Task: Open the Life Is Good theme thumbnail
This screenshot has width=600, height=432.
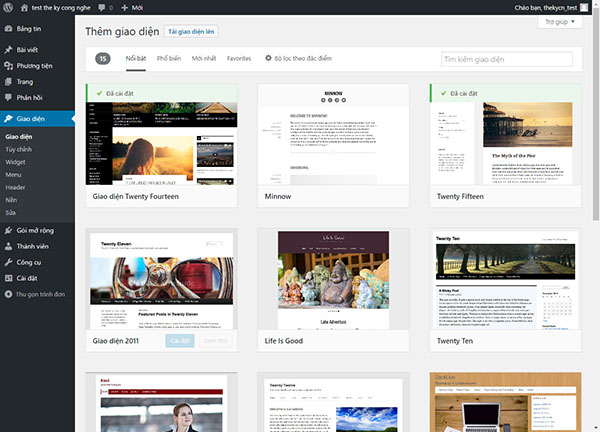Action: pos(333,279)
